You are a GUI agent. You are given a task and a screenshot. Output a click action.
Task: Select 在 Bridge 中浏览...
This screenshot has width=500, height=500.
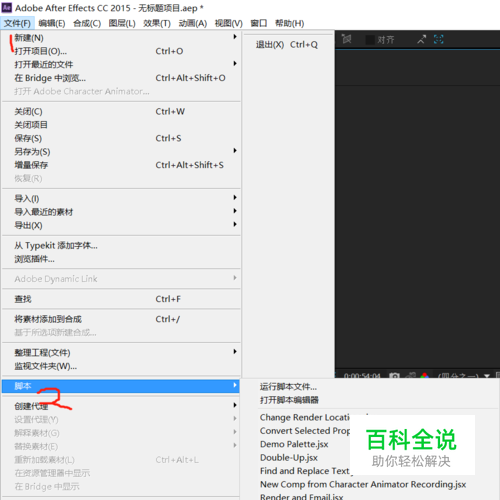121,78
